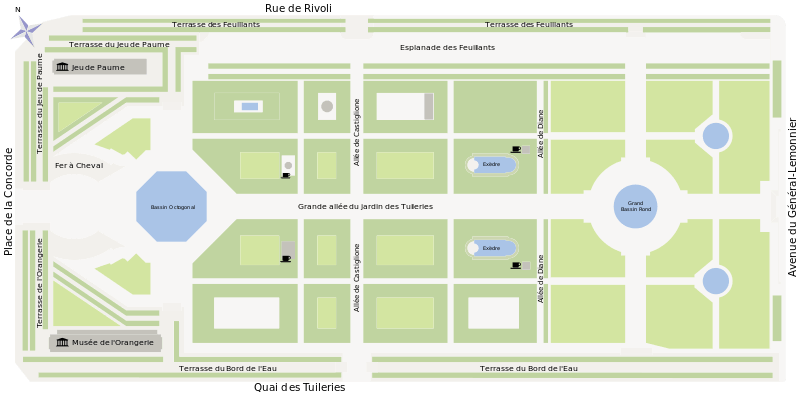Click the north compass star icon
This screenshot has width=800, height=396.
[x=26, y=29]
